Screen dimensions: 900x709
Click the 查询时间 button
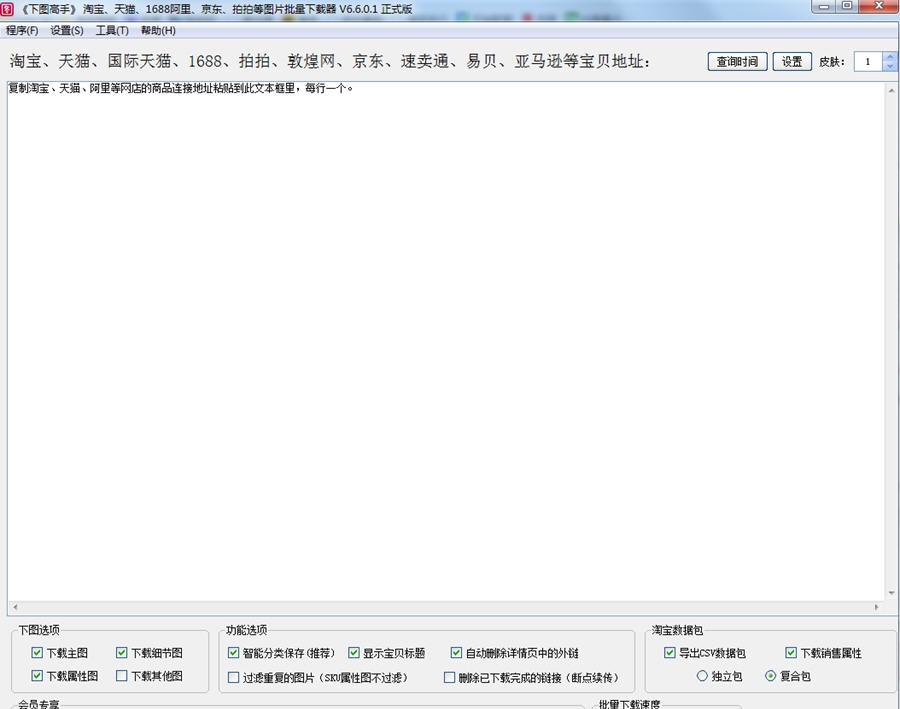pyautogui.click(x=738, y=61)
